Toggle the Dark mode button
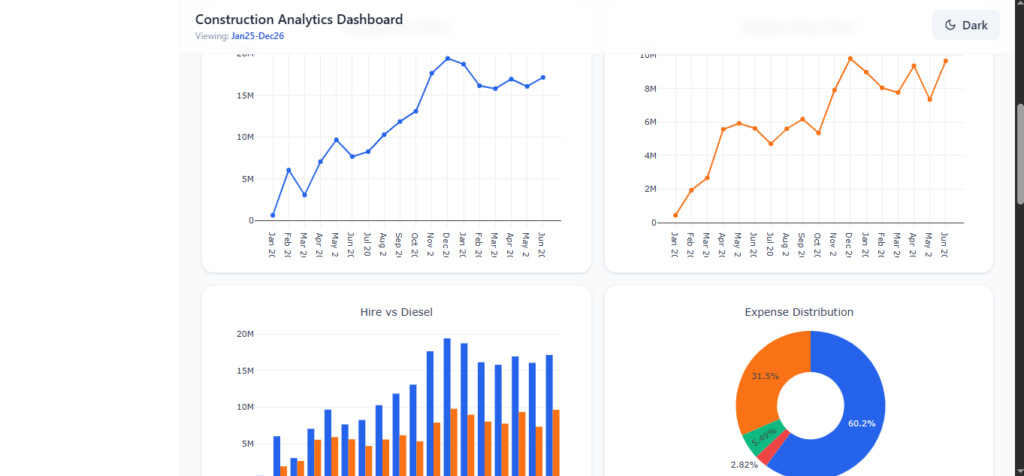This screenshot has width=1024, height=476. pos(966,25)
